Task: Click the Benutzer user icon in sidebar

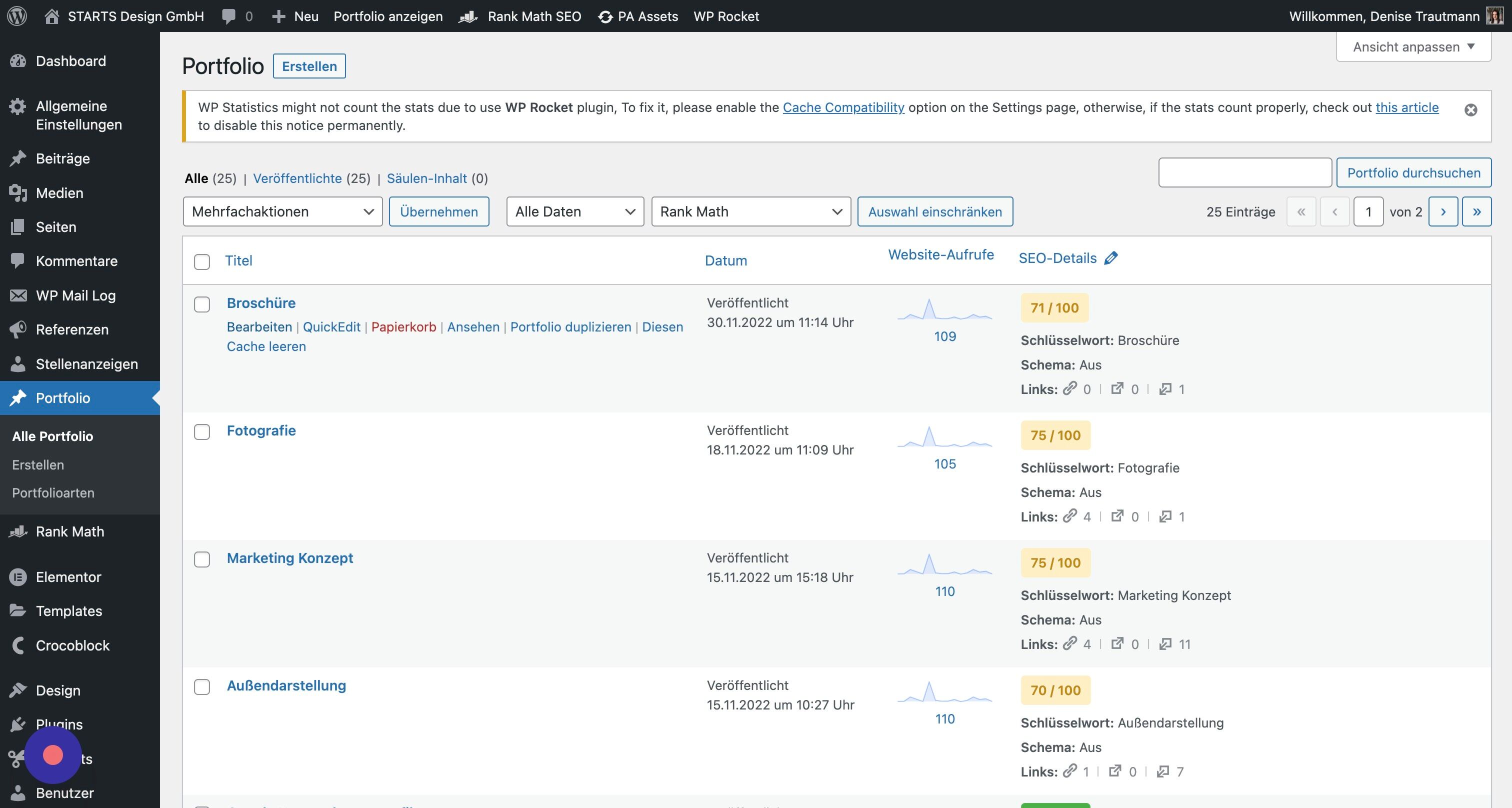Action: point(18,792)
